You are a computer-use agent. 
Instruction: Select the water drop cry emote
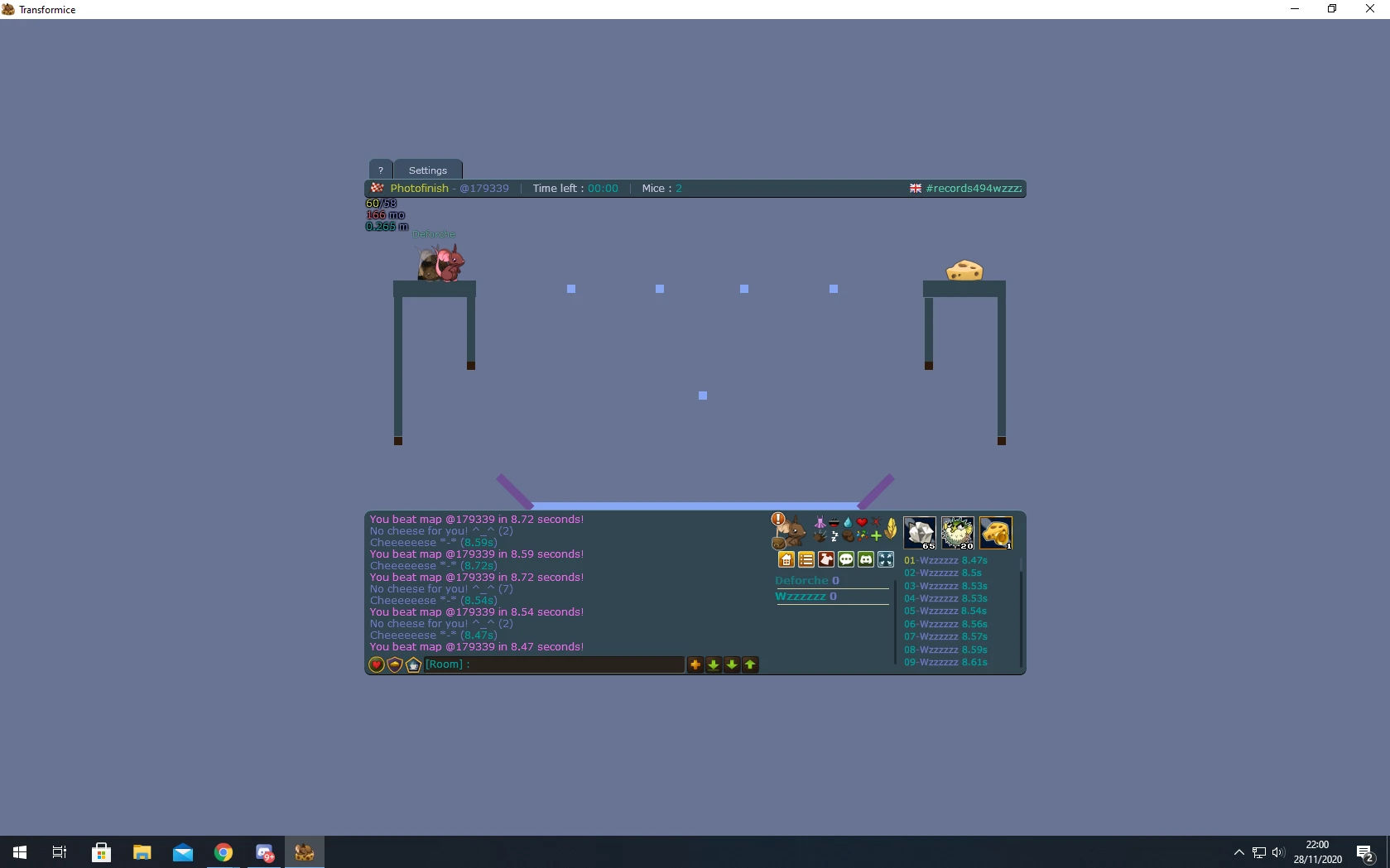click(x=848, y=522)
